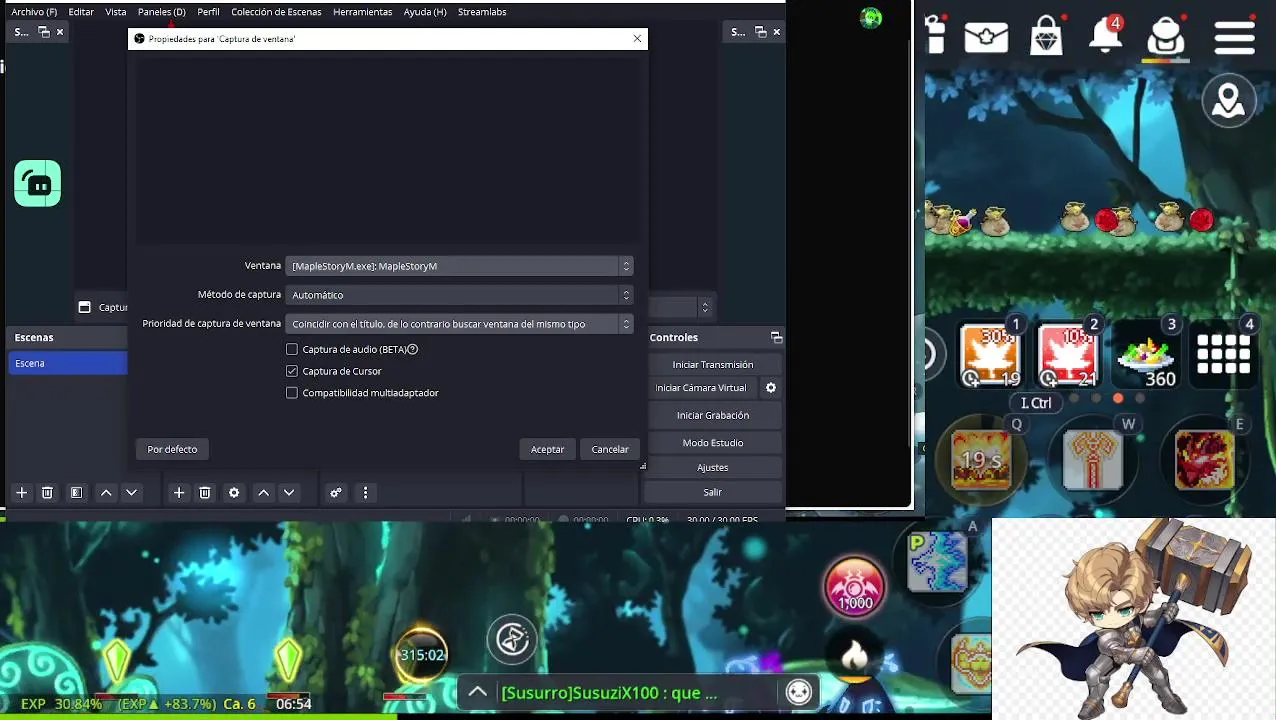Open the Colección de Escenas menu
This screenshot has height=720, width=1276.
276,12
